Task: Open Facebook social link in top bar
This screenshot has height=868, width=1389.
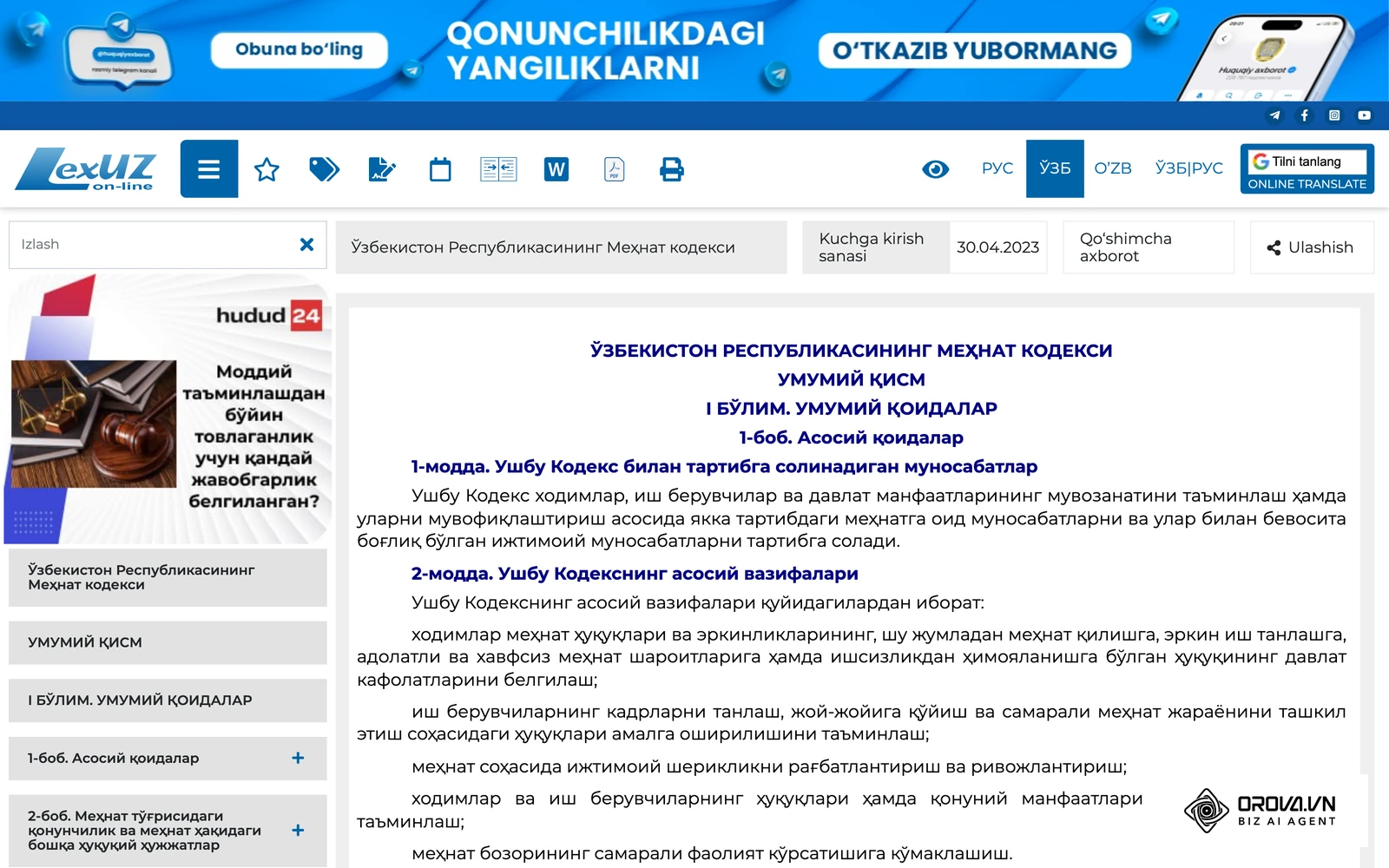Action: pos(1304,115)
